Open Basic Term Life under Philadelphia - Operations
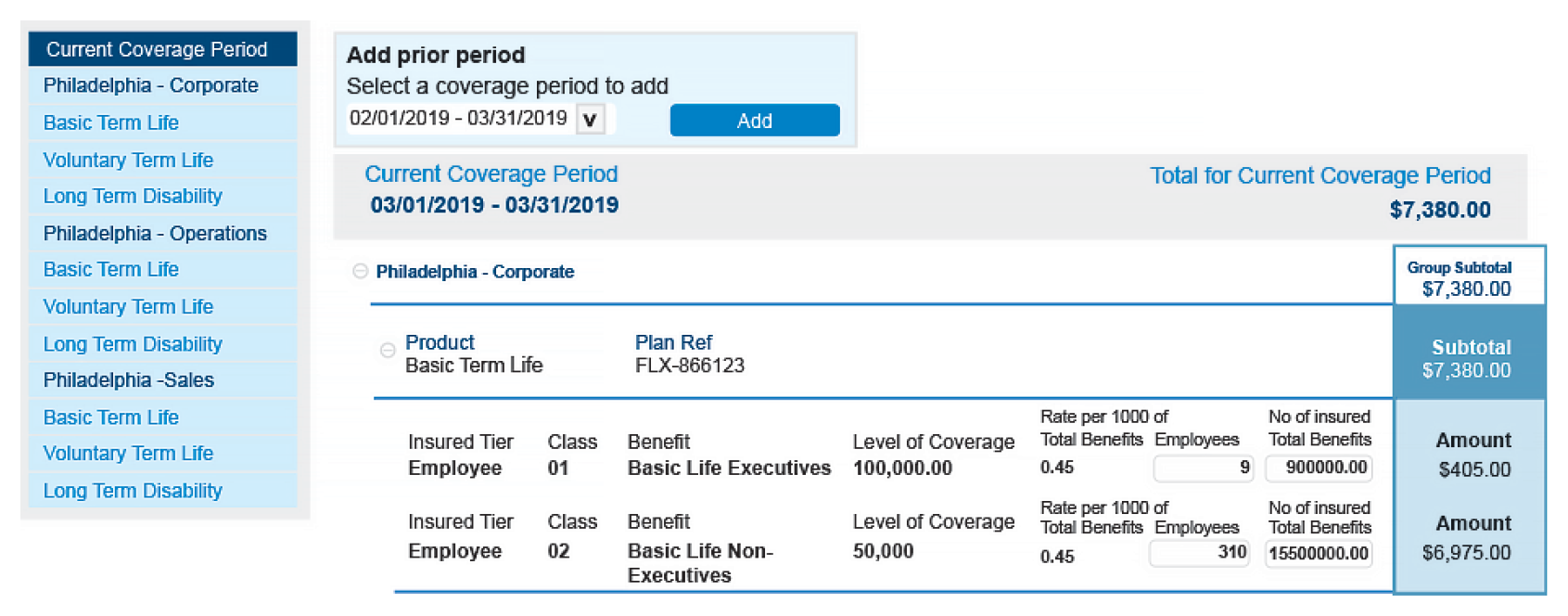This screenshot has width=1568, height=616. (x=111, y=269)
